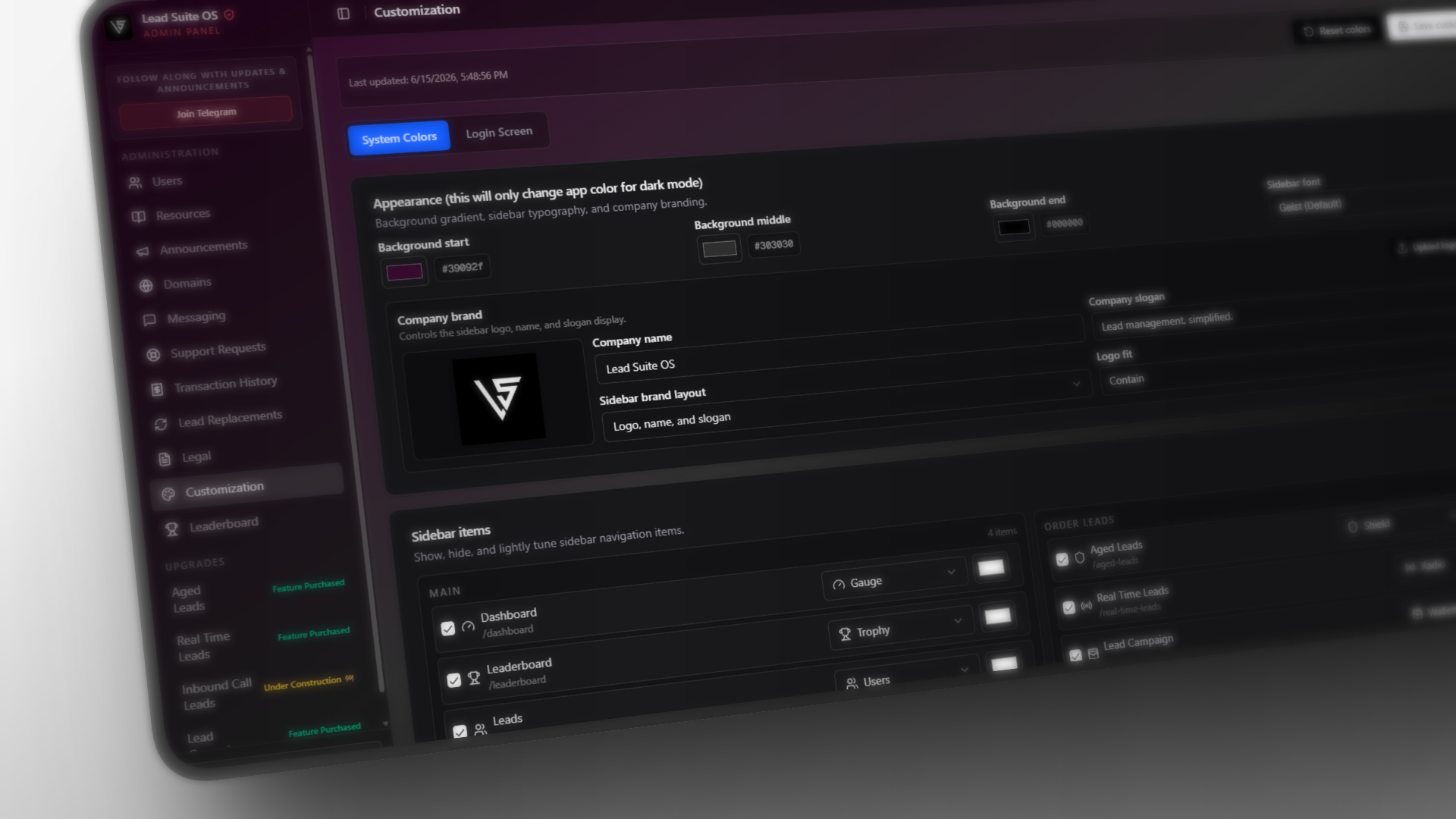Open sidebar Leaderboard trophy icon
This screenshot has width=1456, height=819.
[172, 529]
